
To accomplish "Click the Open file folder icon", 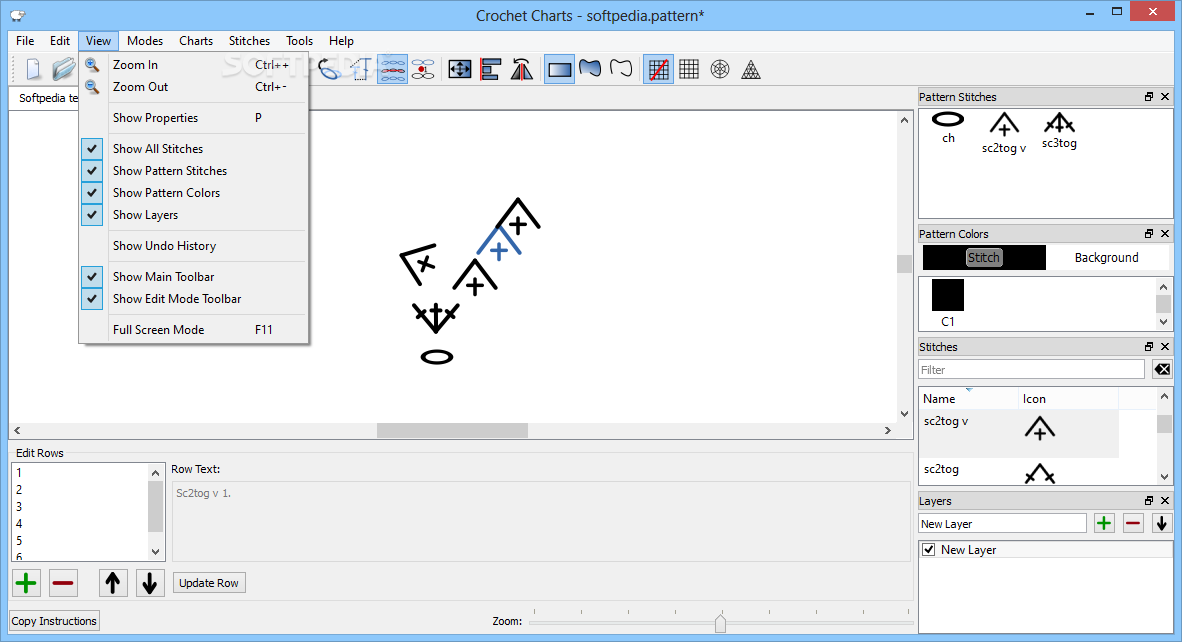I will pos(63,69).
